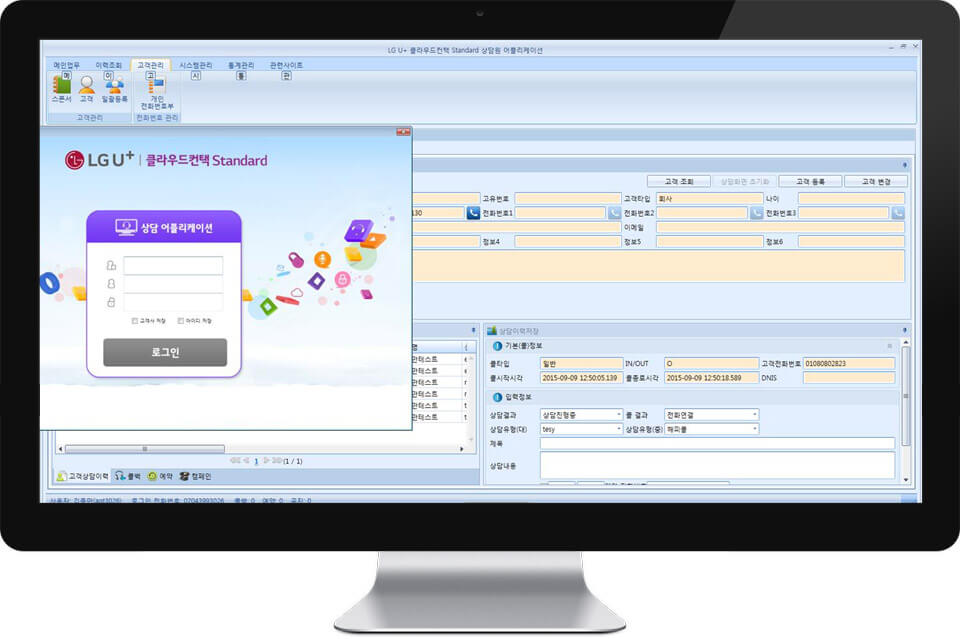960x639 pixels.
Task: Switch to the 메인업무 ribbon tab
Action: pos(66,65)
